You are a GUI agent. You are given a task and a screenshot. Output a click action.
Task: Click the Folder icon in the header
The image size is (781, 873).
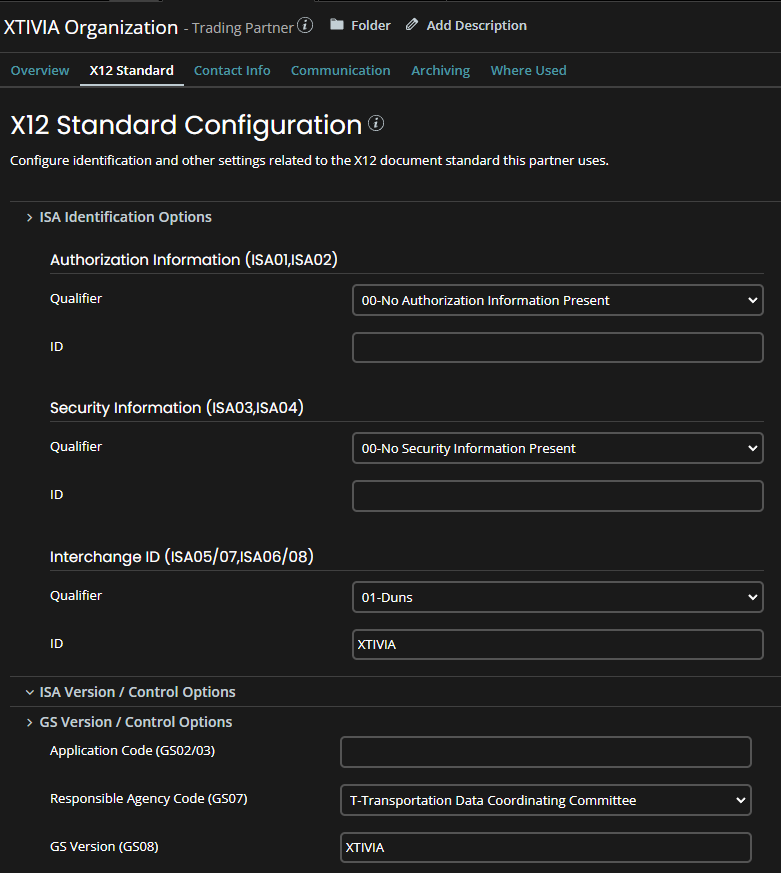tap(337, 25)
